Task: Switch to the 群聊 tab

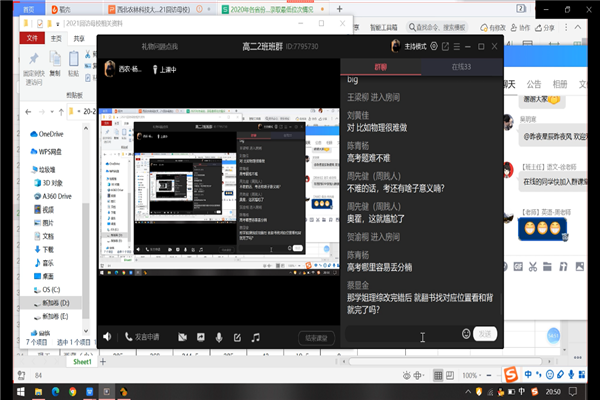Action: pos(381,67)
